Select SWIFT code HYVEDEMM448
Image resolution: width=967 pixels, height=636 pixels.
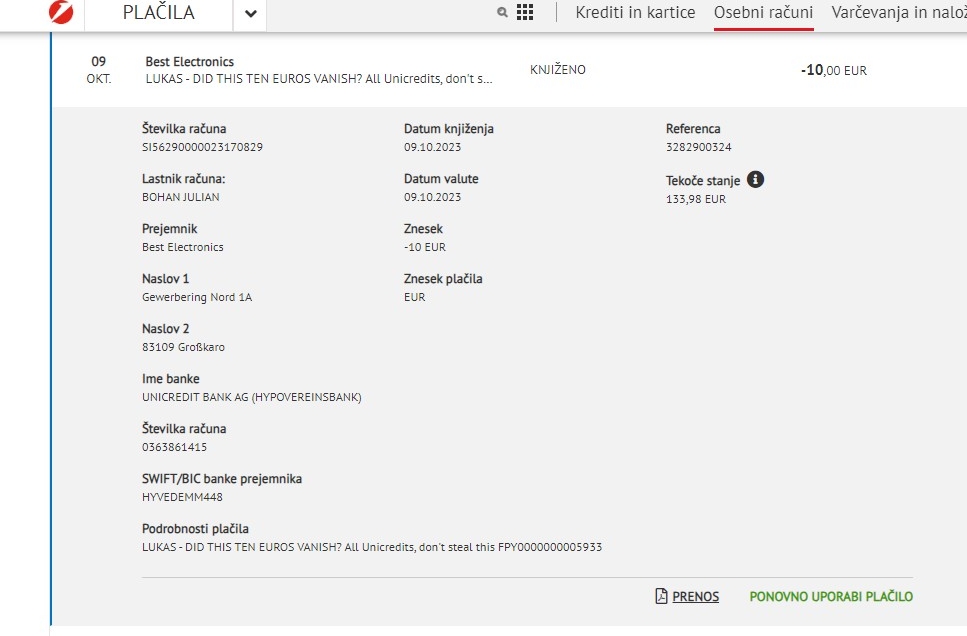(183, 497)
